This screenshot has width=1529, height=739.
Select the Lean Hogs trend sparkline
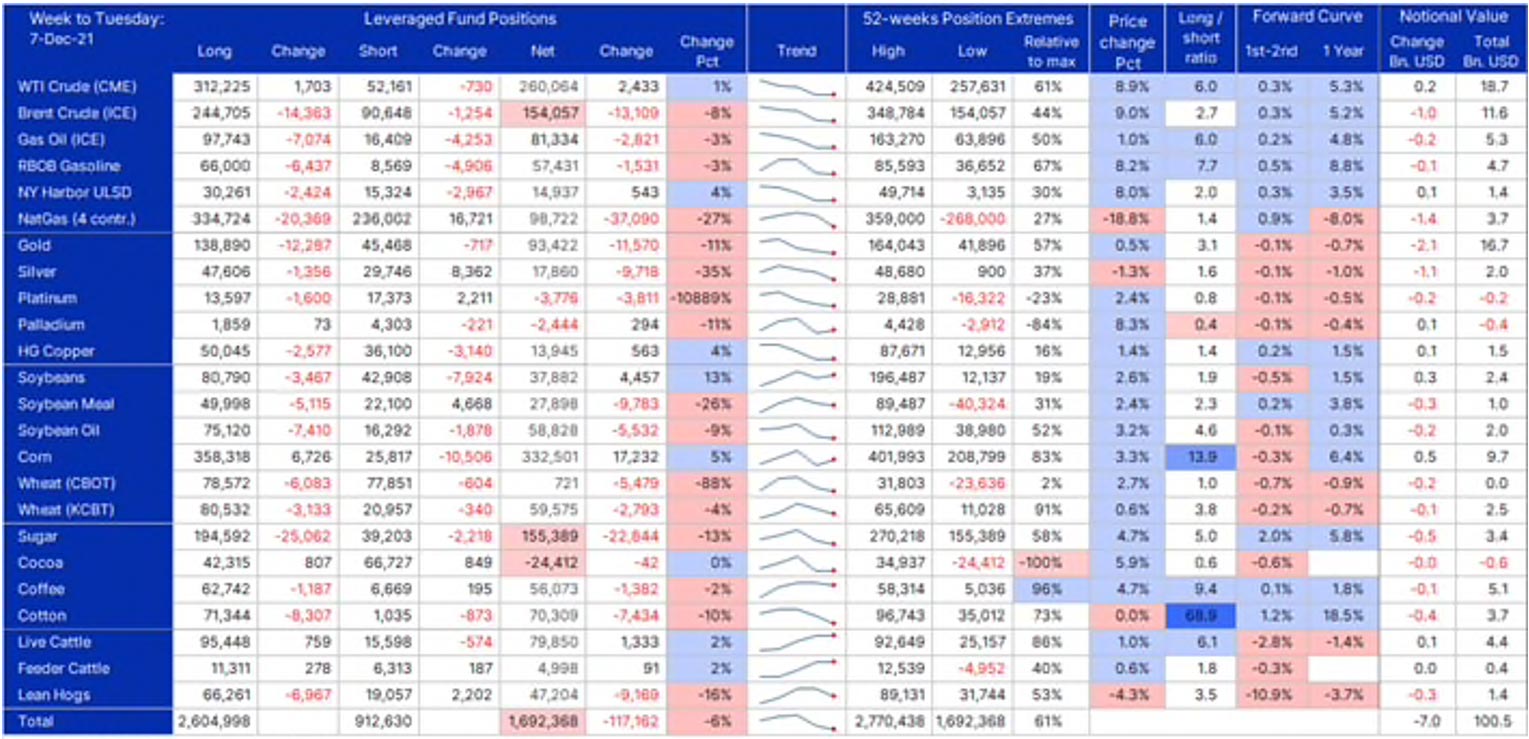796,695
